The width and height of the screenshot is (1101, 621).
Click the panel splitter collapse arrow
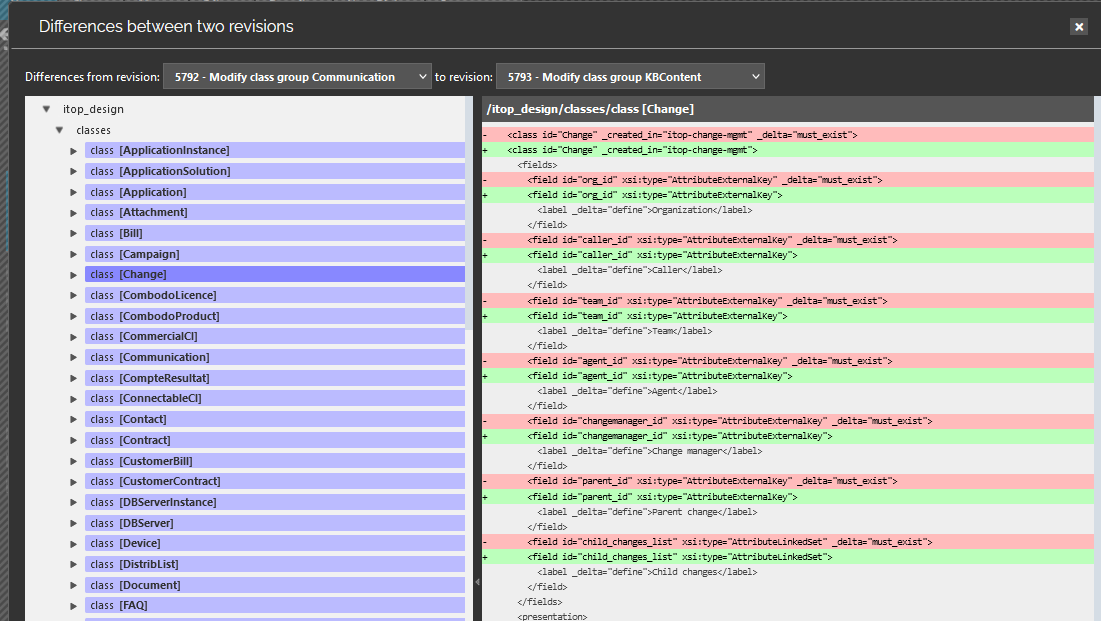[477, 581]
